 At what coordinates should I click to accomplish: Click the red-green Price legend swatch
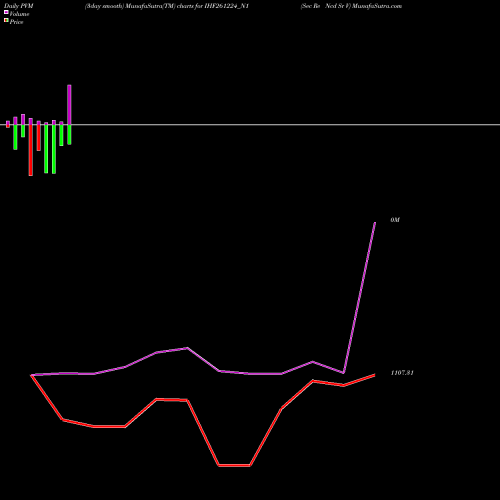point(6,20)
